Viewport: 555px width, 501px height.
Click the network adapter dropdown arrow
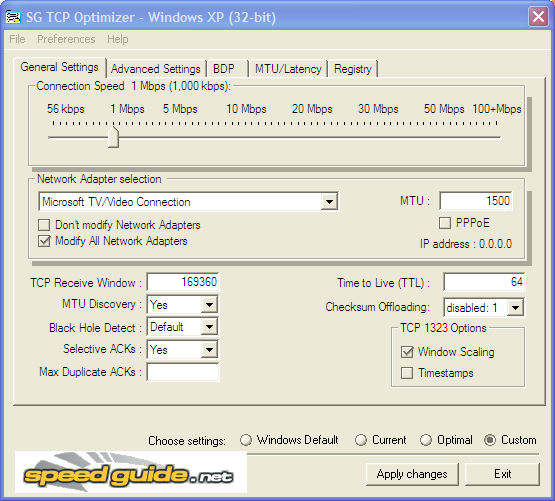point(329,202)
